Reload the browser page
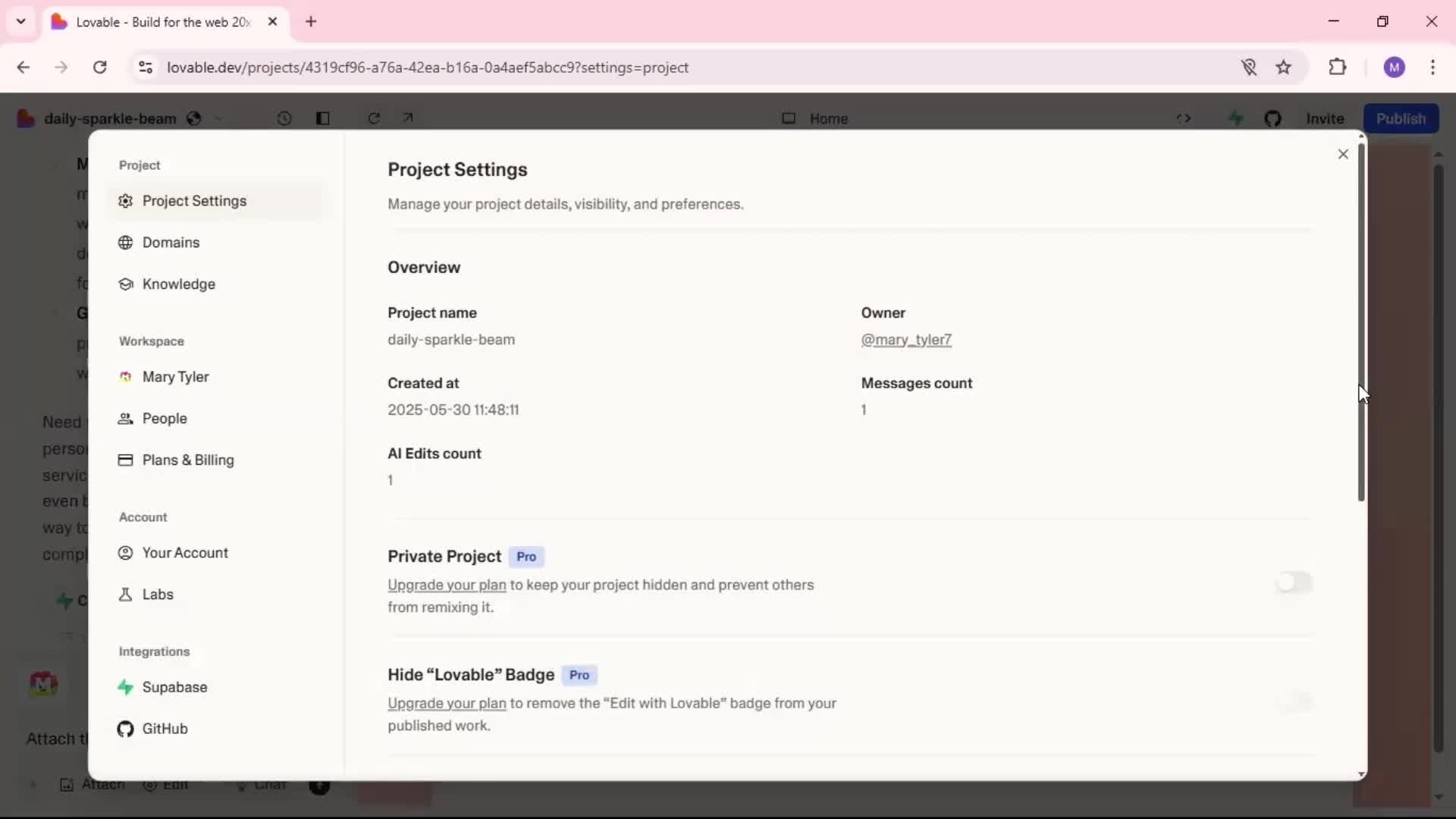This screenshot has height=819, width=1456. coord(99,67)
